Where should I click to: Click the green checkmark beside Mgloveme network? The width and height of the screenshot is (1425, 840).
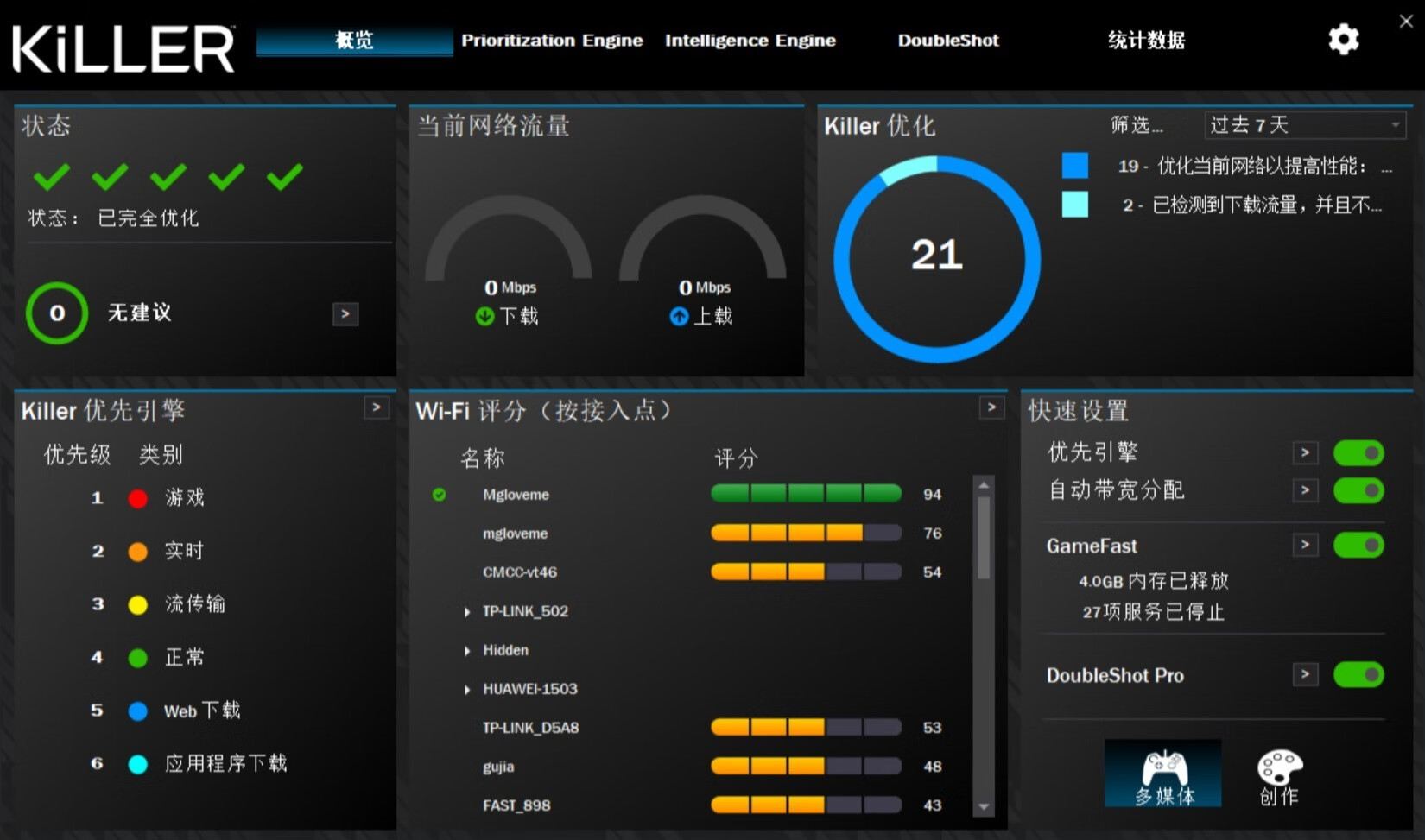440,495
